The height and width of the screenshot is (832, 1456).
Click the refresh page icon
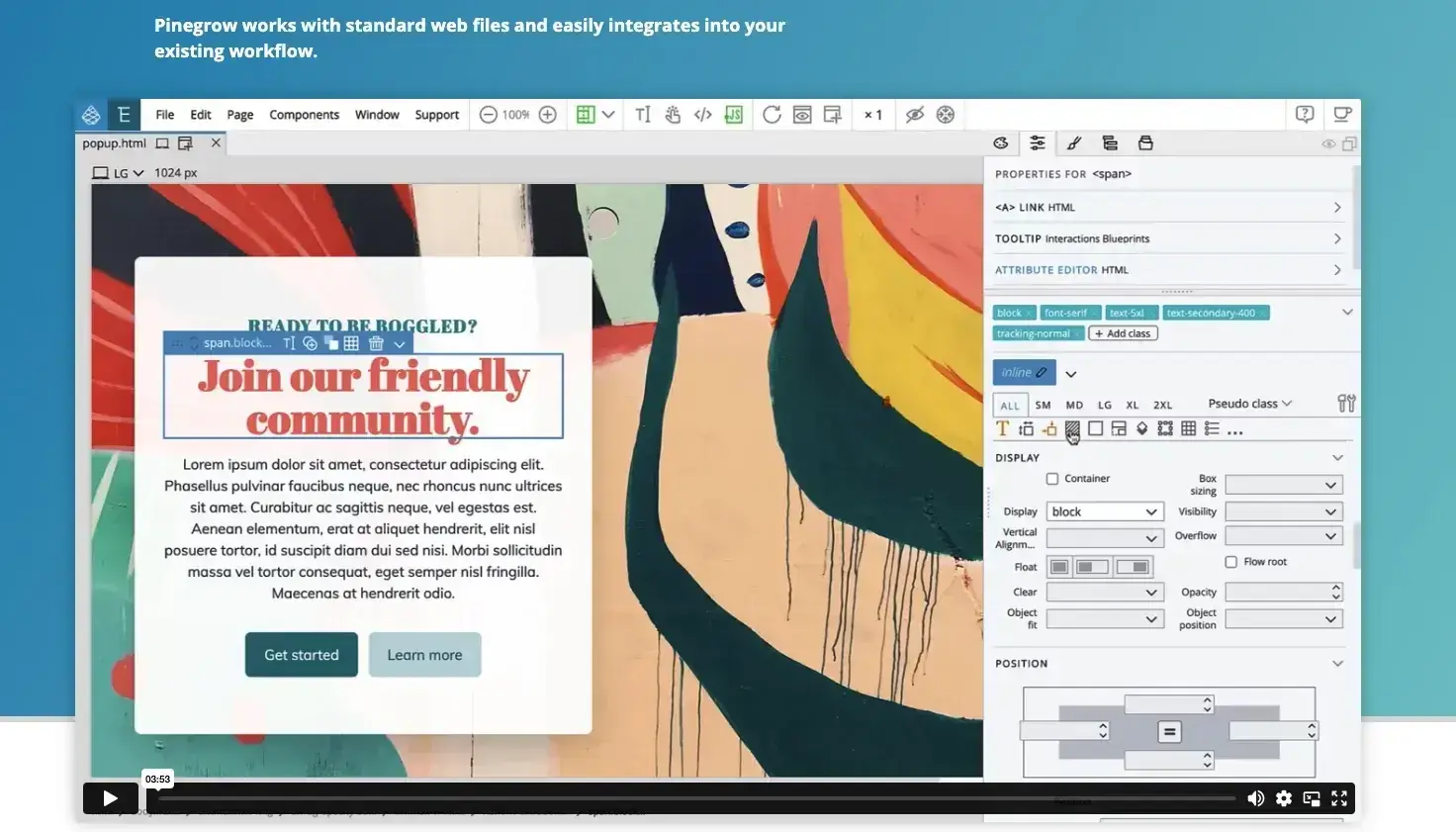coord(772,115)
